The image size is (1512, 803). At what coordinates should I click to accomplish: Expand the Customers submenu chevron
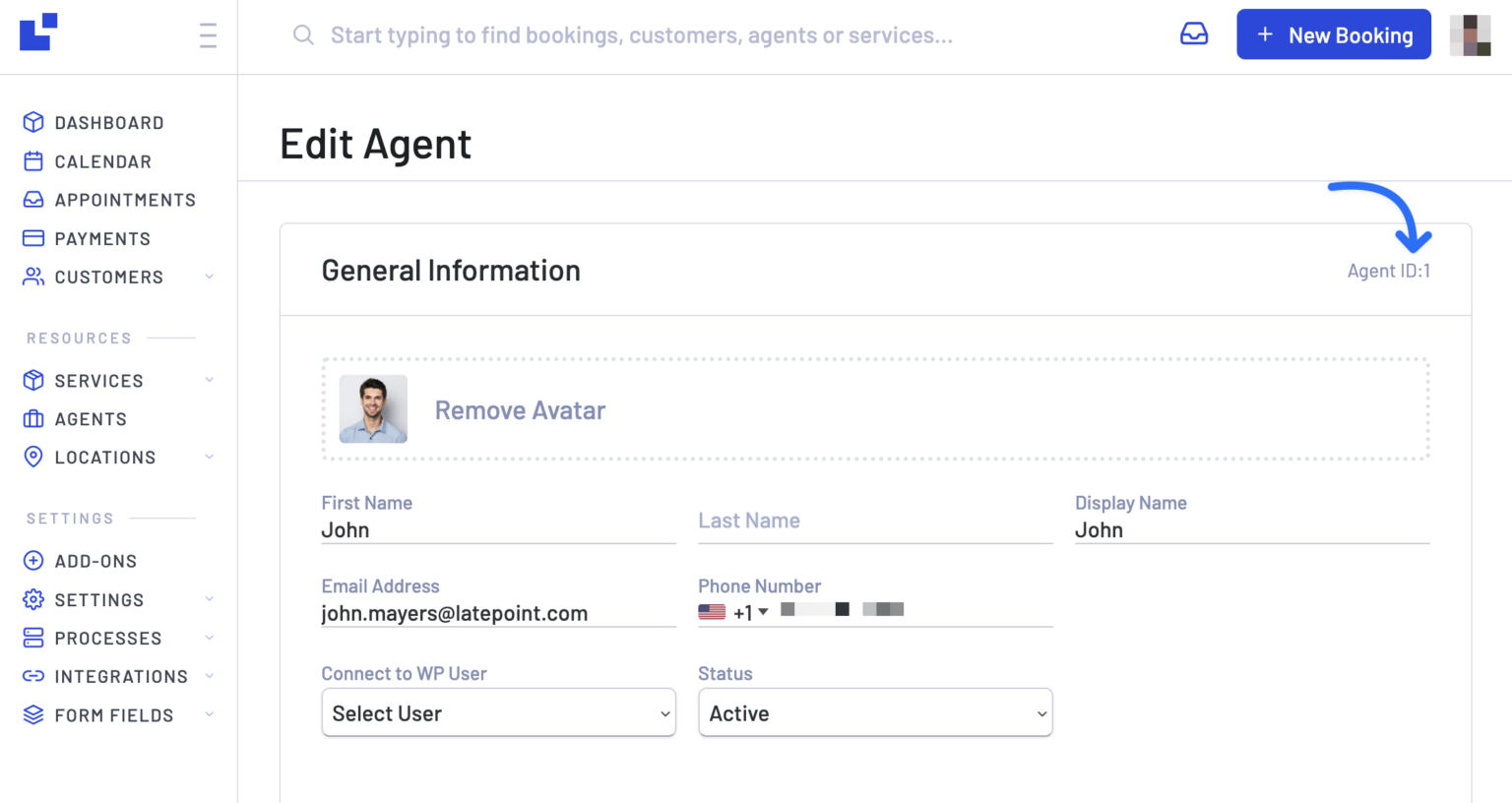click(209, 277)
